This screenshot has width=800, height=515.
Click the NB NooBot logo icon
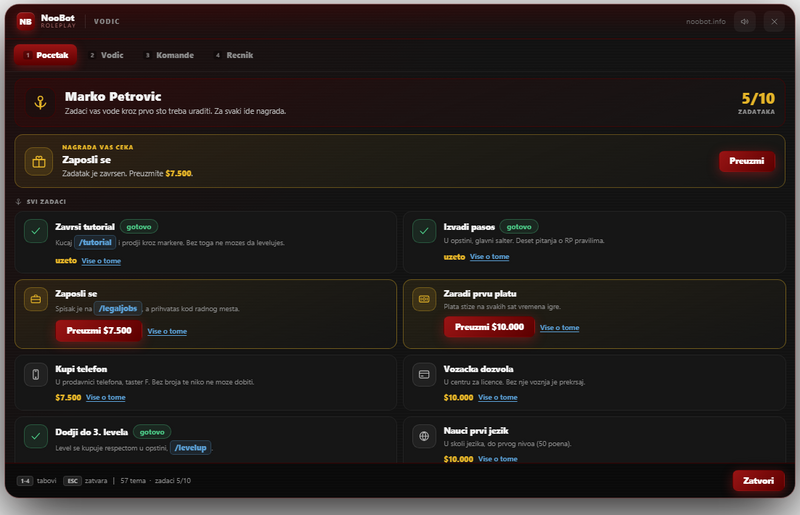pos(26,21)
